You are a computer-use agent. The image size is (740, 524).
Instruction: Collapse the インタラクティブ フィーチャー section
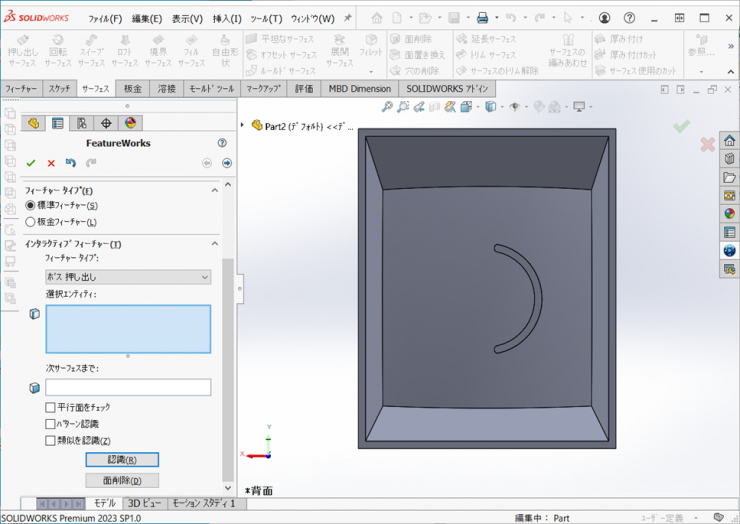pyautogui.click(x=214, y=244)
